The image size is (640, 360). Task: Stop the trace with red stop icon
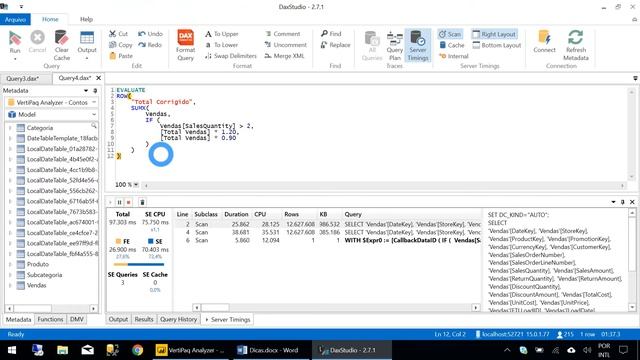click(x=129, y=202)
